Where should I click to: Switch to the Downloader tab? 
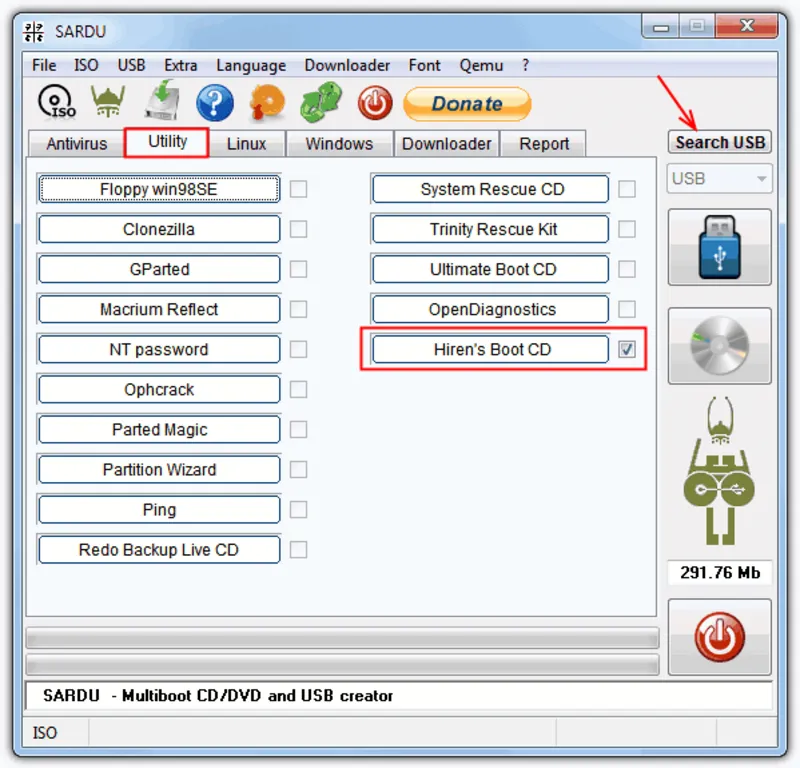(x=446, y=144)
